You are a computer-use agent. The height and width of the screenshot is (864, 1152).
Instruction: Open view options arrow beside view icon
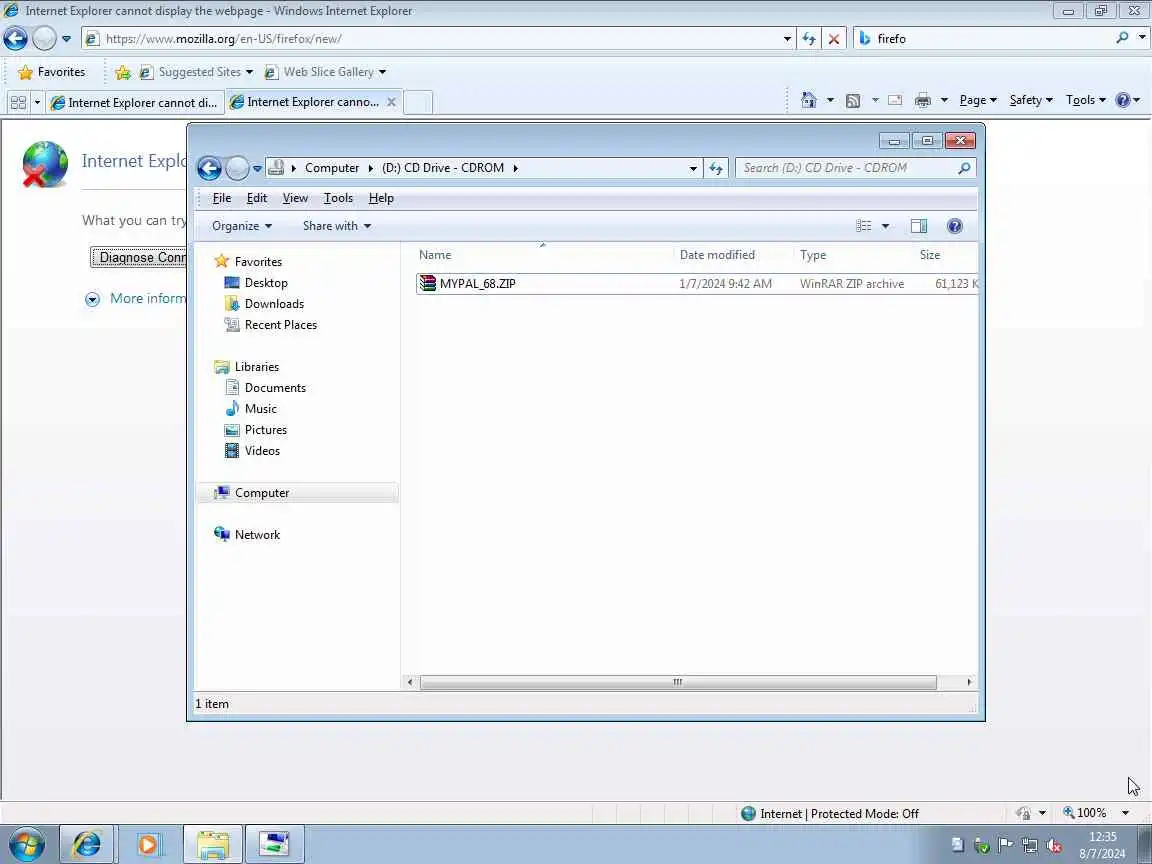tap(885, 226)
